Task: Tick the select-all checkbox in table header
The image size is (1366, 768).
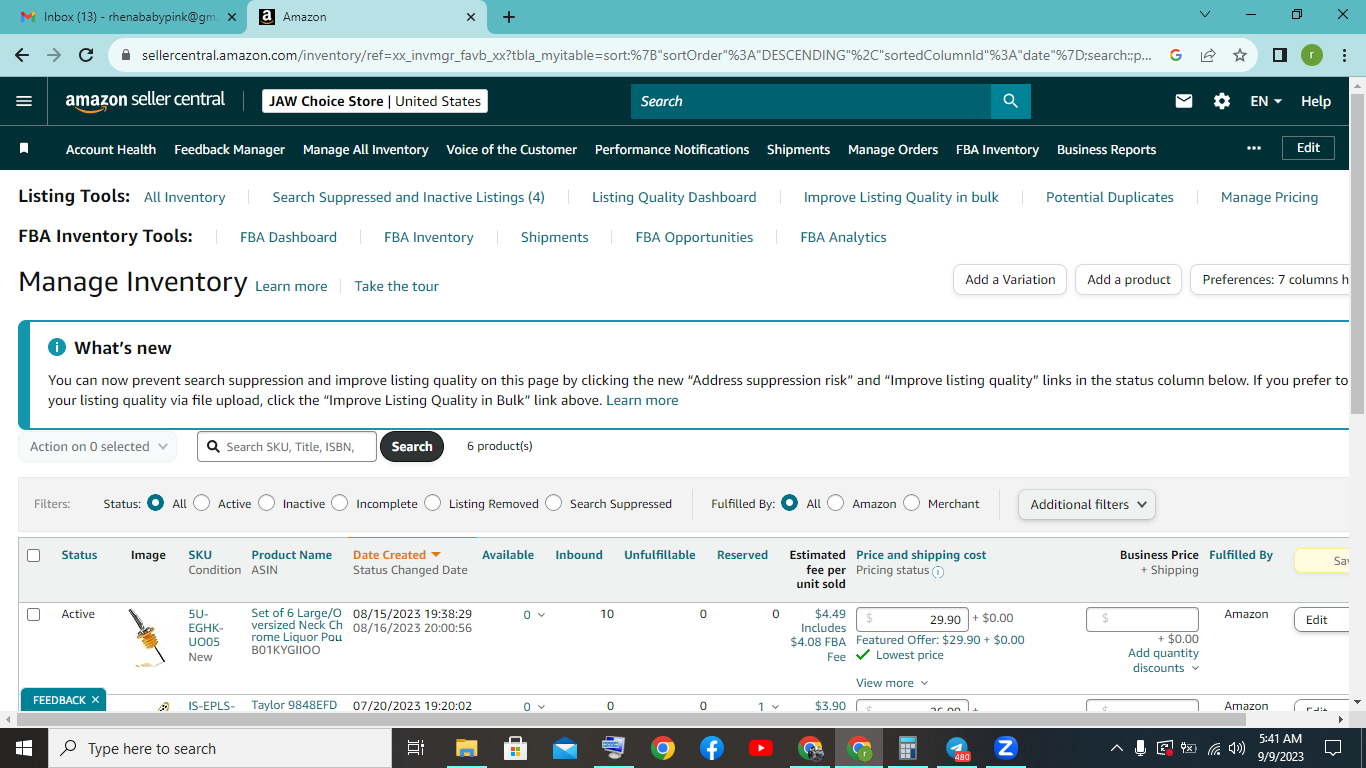Action: [33, 555]
